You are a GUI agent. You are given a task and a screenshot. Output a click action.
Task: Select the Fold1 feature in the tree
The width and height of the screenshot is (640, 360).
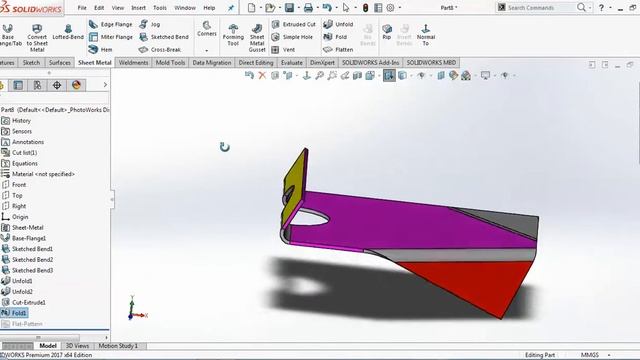pos(15,313)
